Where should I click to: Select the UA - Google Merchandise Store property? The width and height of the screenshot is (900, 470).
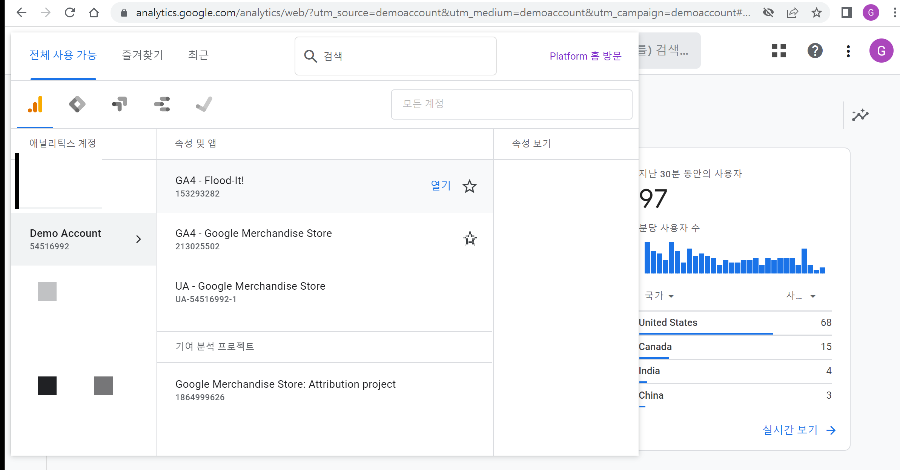coord(324,292)
